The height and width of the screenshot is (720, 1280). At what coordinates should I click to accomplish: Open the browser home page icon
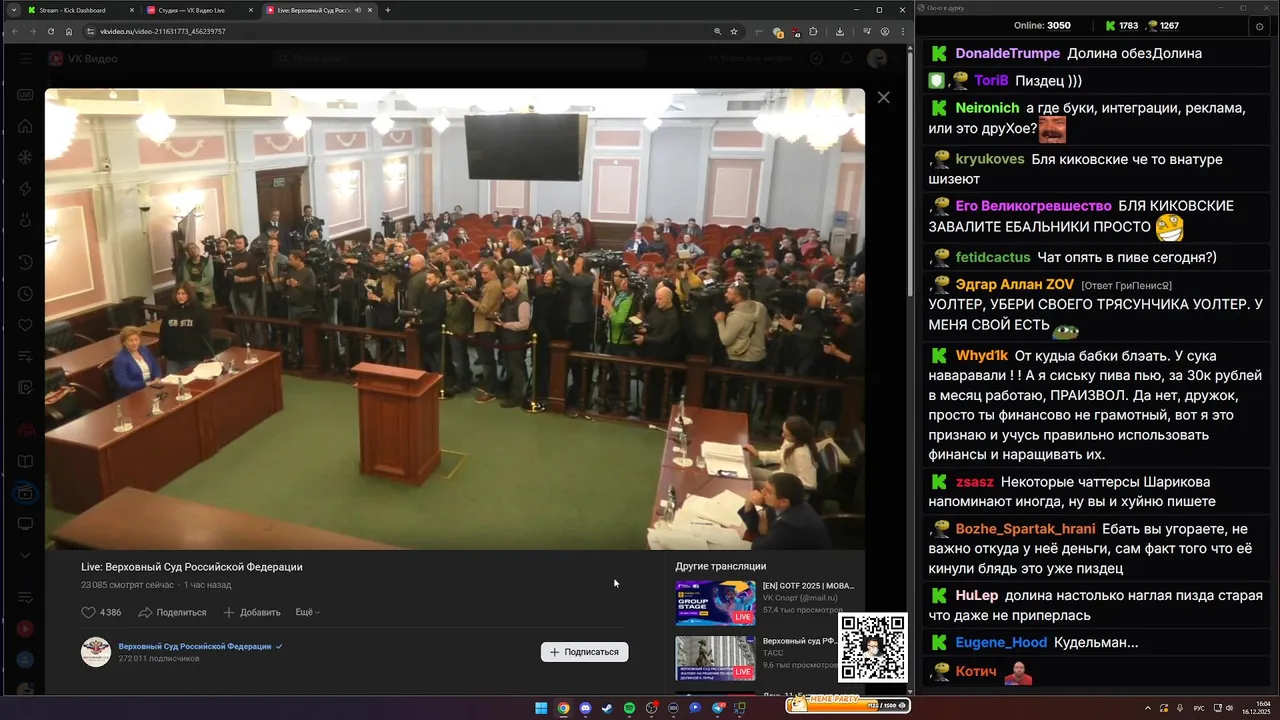pyautogui.click(x=69, y=31)
